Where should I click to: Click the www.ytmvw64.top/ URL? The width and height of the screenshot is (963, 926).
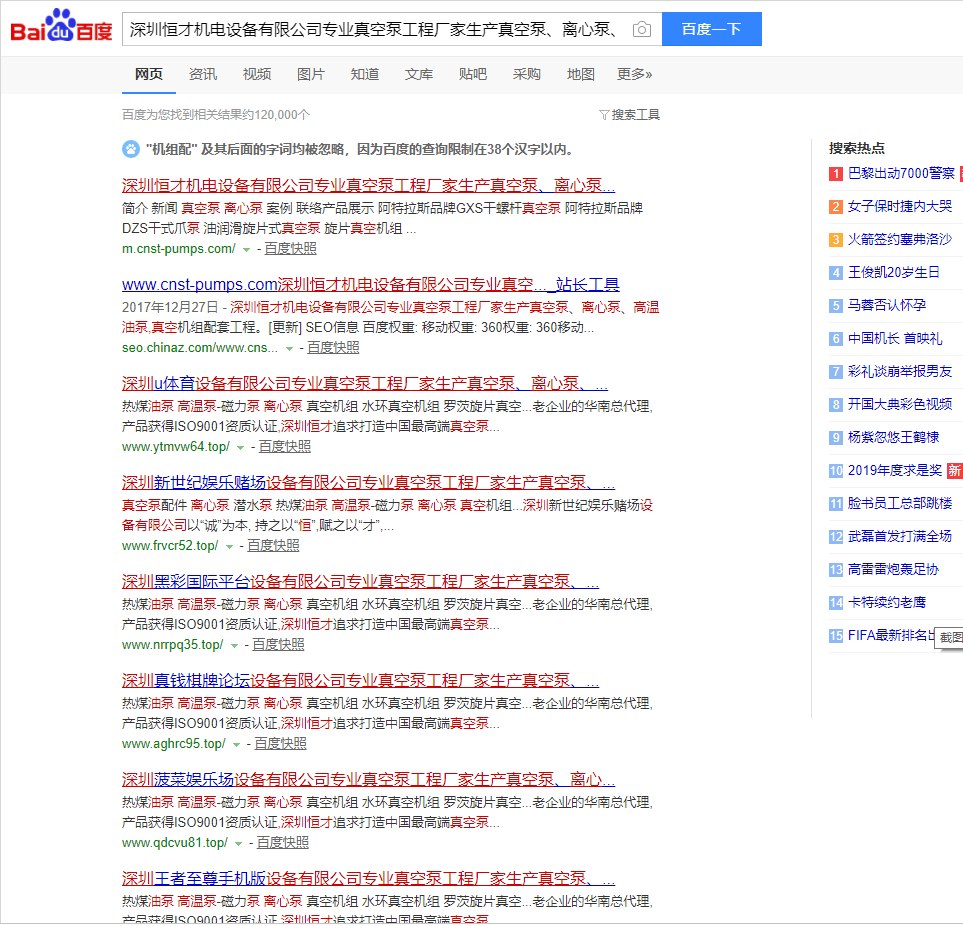coord(176,446)
